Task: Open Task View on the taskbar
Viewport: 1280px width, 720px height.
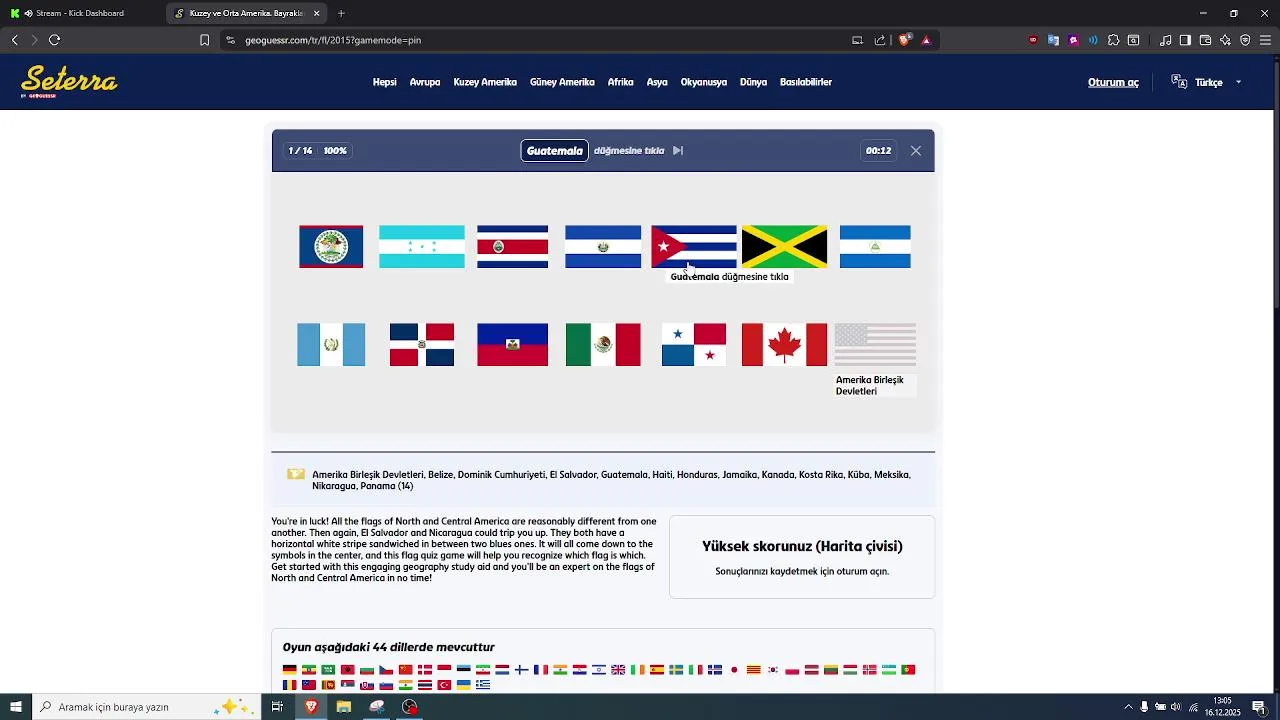Action: (x=277, y=707)
